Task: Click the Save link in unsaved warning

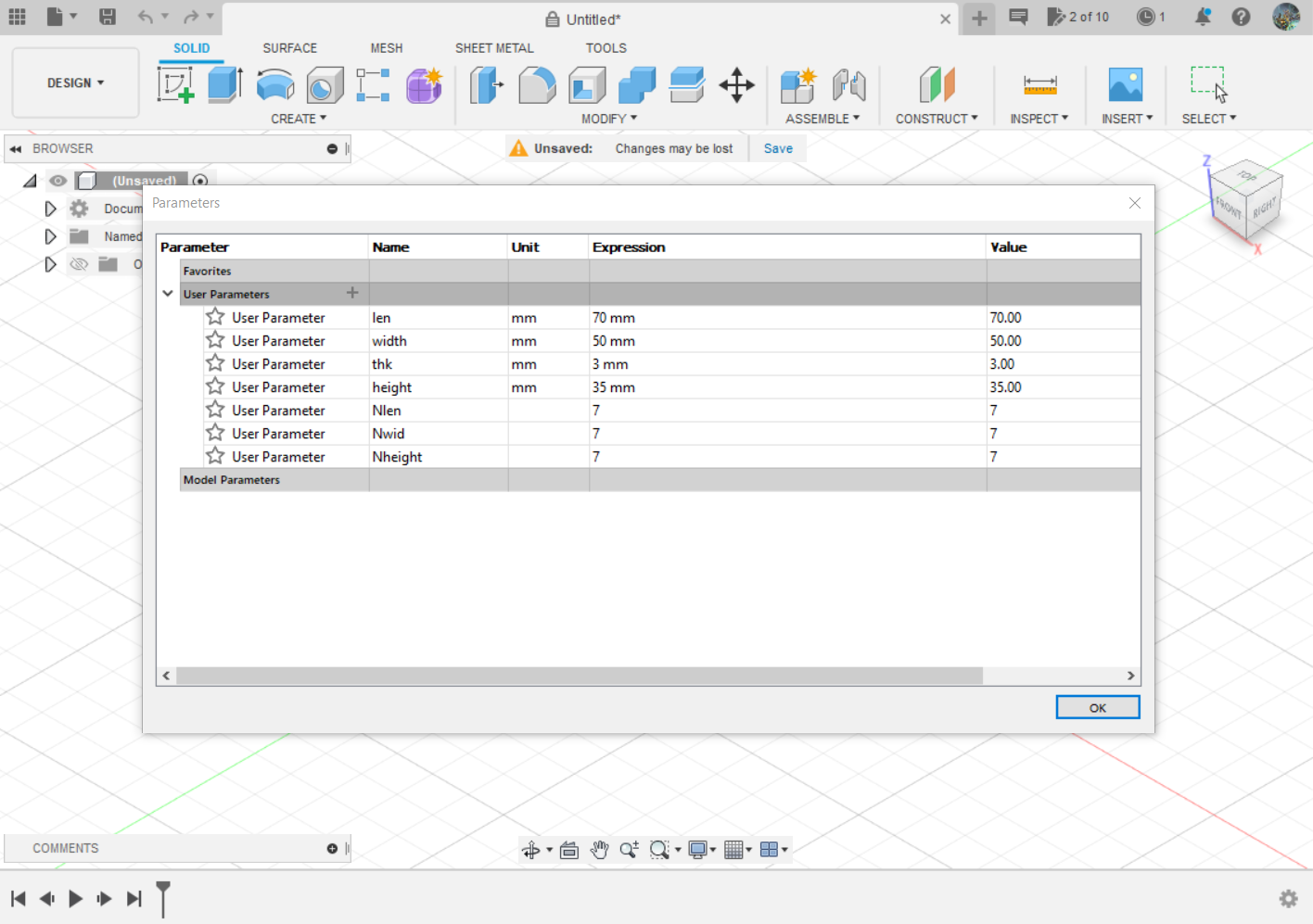Action: coord(778,148)
